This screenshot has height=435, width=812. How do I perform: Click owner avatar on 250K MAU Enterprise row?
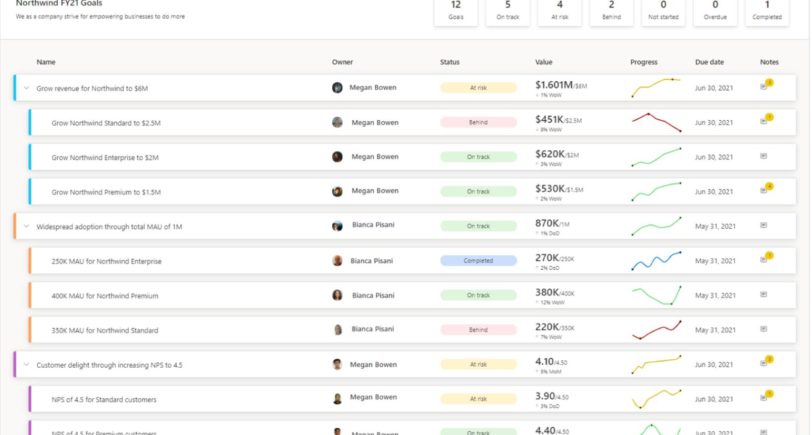coord(337,260)
